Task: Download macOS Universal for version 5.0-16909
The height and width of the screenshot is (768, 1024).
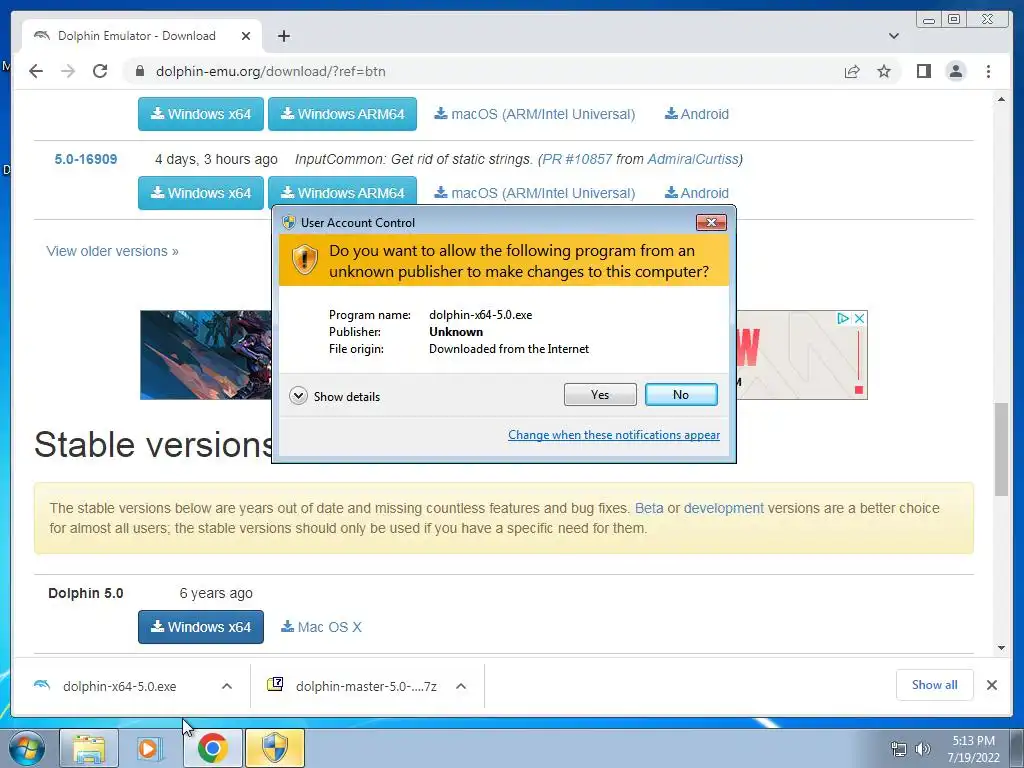Action: (534, 193)
